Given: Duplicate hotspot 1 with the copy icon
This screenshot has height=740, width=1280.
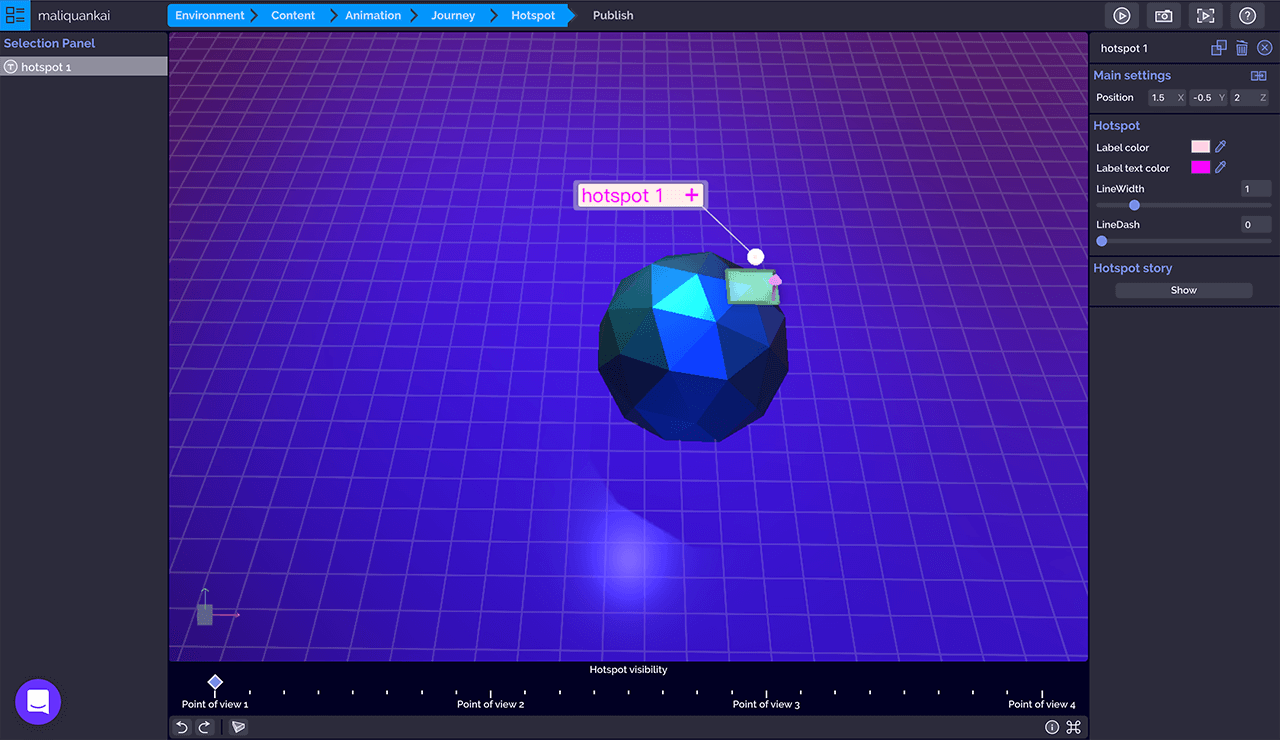Looking at the screenshot, I should click(x=1218, y=48).
